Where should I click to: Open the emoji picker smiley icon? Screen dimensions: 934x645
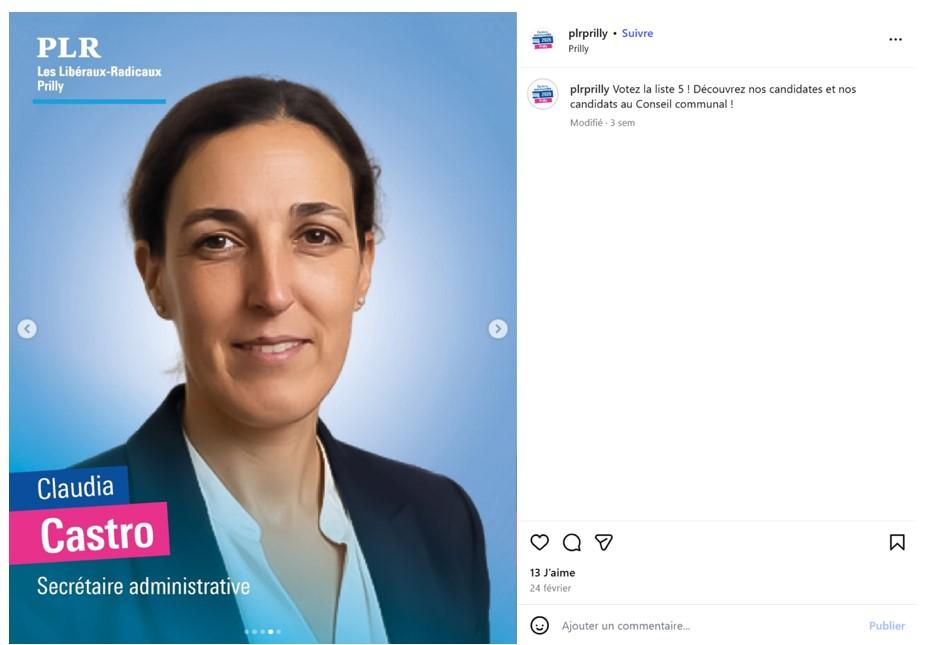(539, 625)
